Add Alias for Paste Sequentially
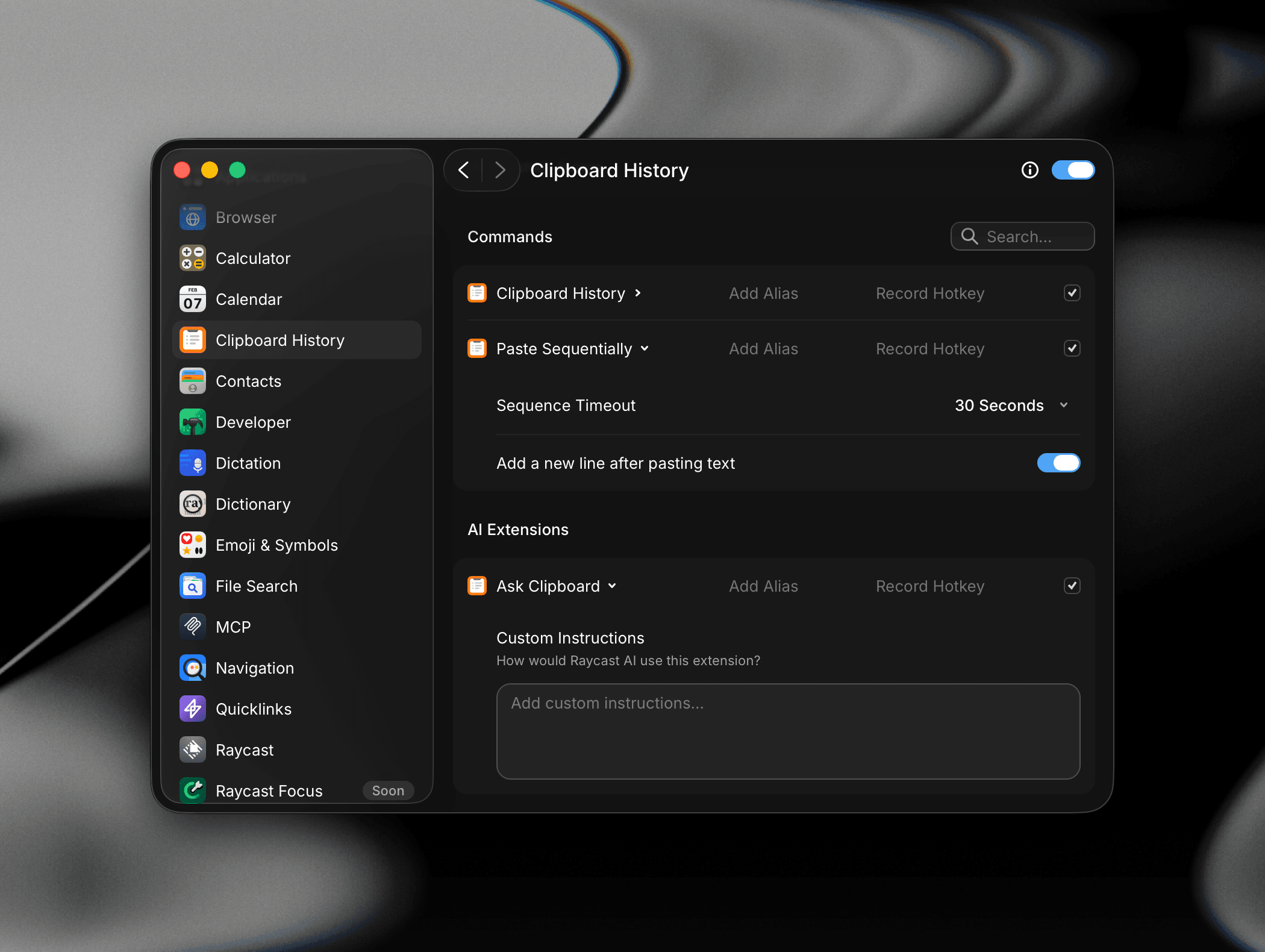1265x952 pixels. [x=763, y=349]
